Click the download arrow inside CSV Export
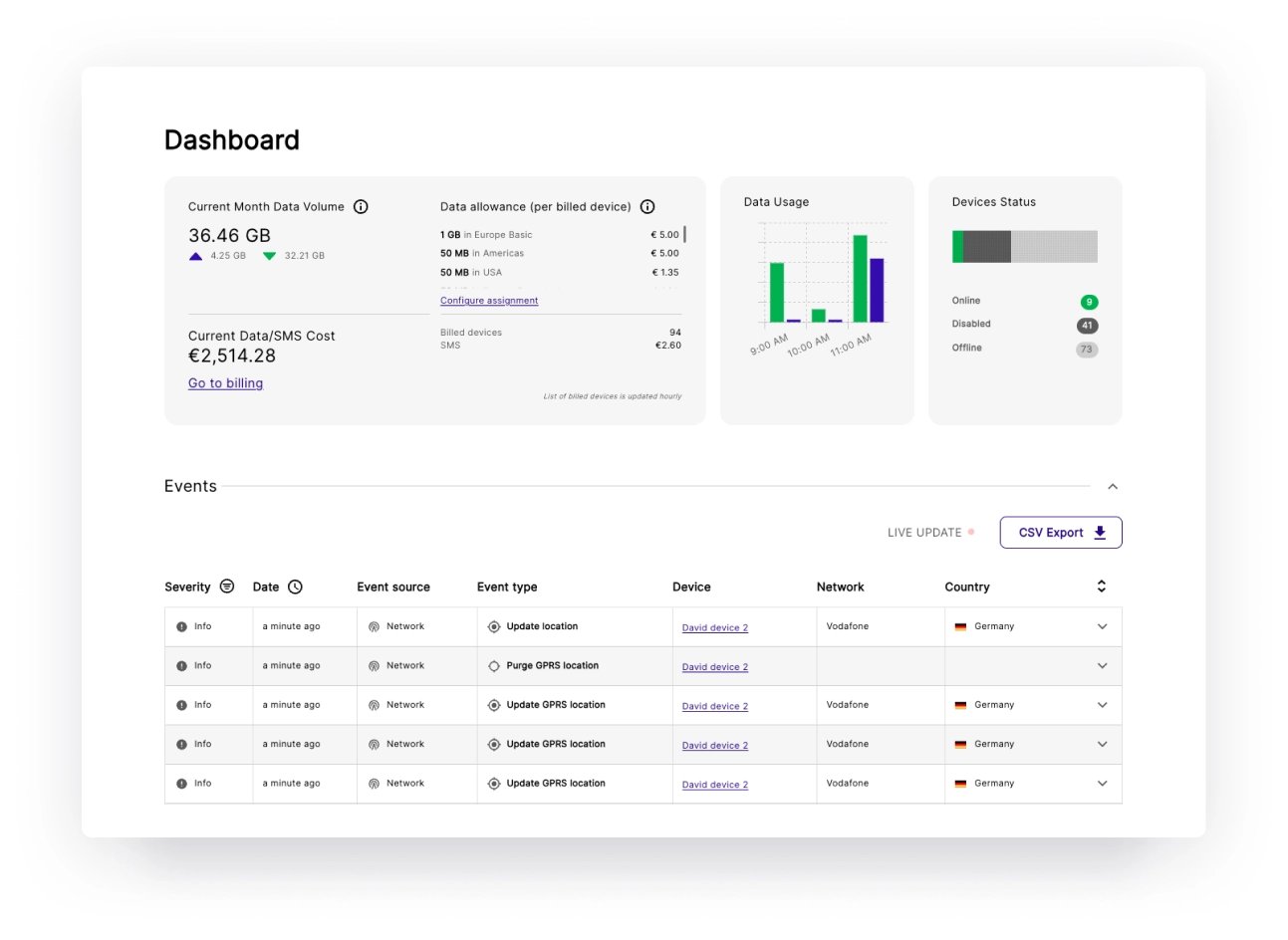The height and width of the screenshot is (940, 1288). (1100, 532)
